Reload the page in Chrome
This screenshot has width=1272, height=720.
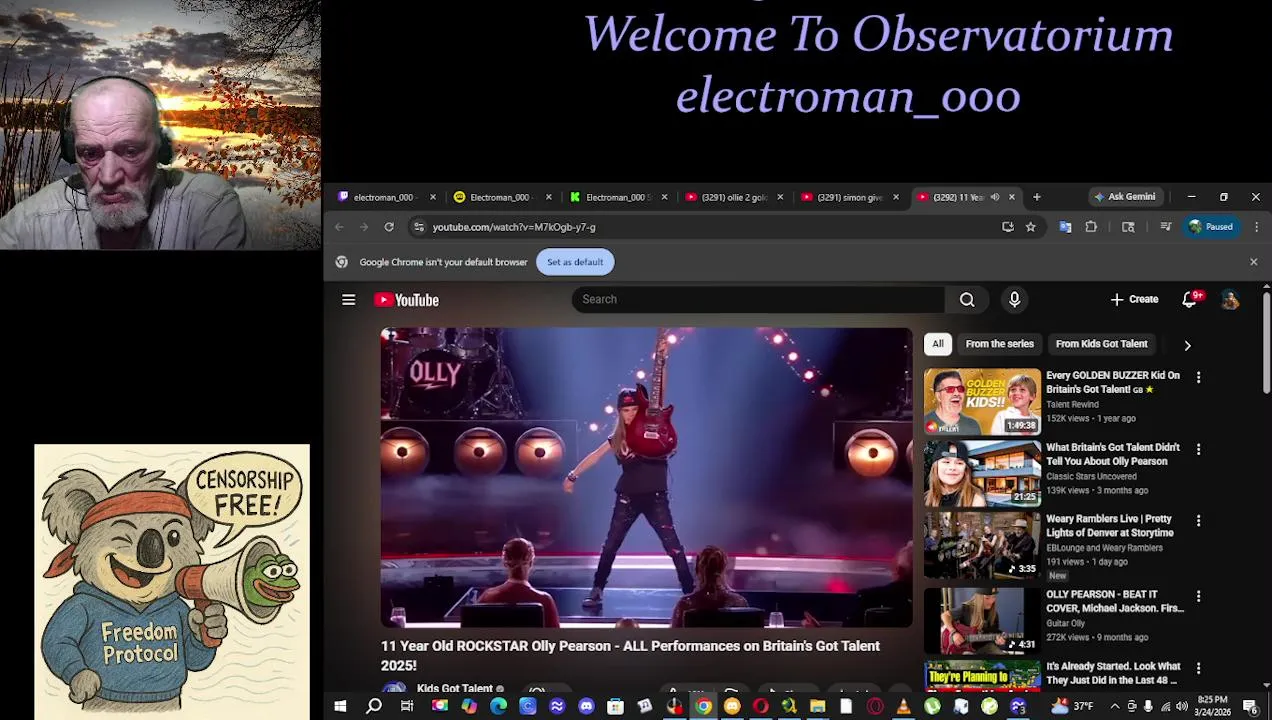tap(389, 227)
